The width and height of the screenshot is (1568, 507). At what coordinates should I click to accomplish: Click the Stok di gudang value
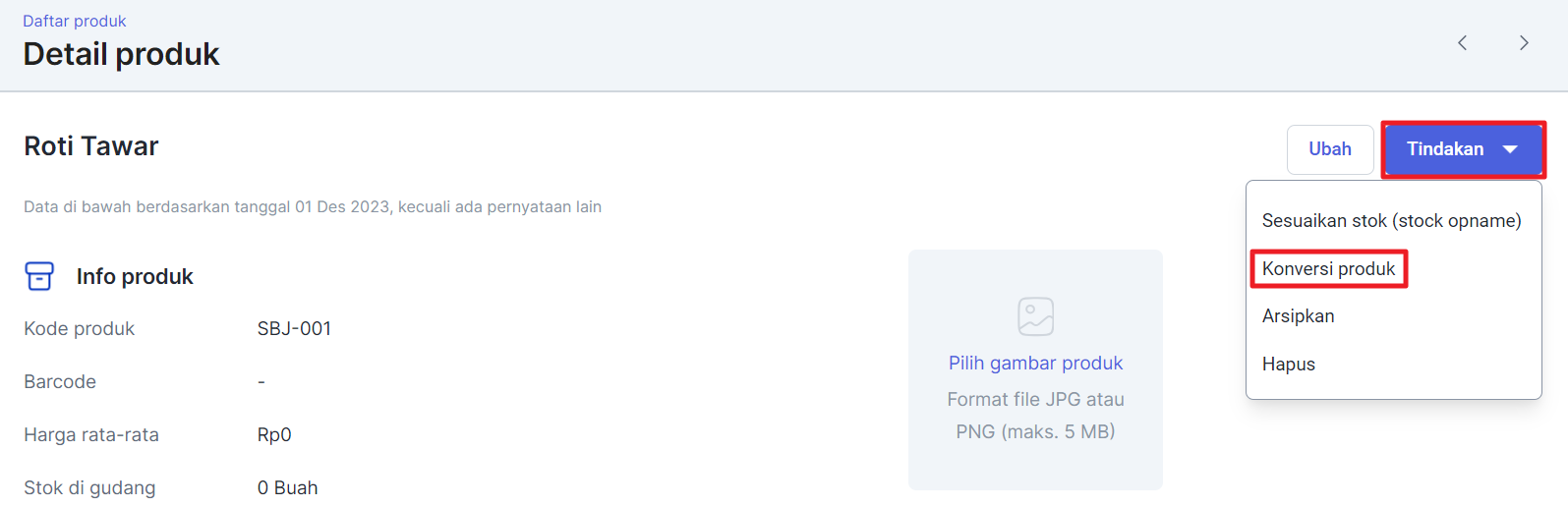287,488
